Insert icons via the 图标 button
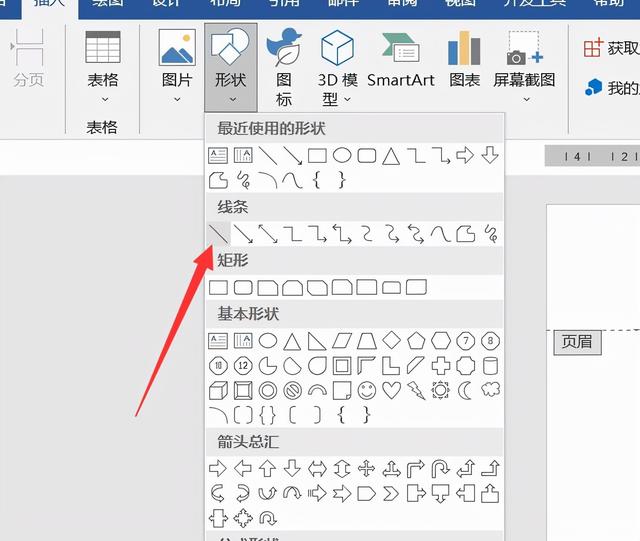Image resolution: width=640 pixels, height=541 pixels. coord(284,67)
